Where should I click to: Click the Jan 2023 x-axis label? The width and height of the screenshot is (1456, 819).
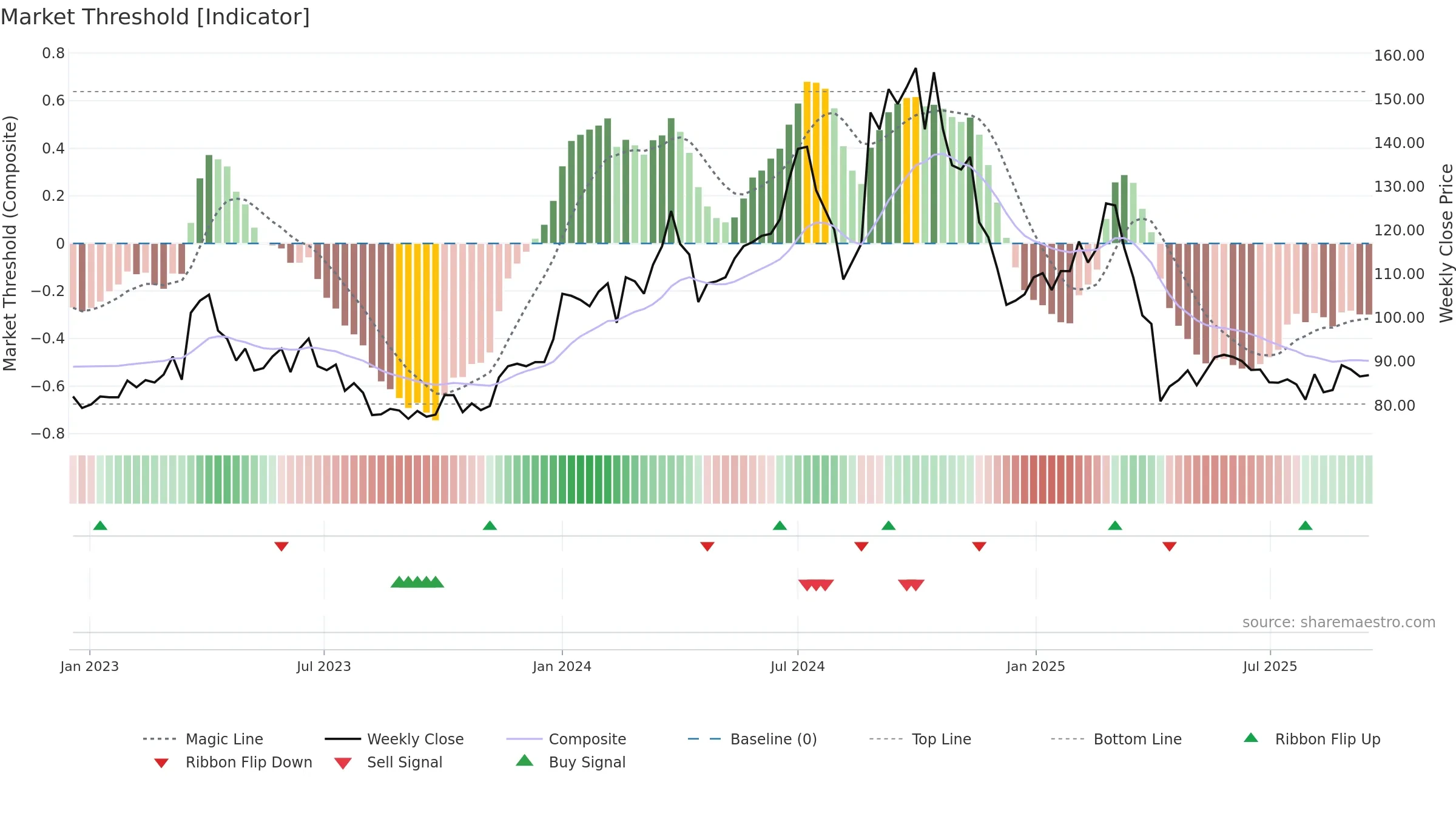coord(90,666)
